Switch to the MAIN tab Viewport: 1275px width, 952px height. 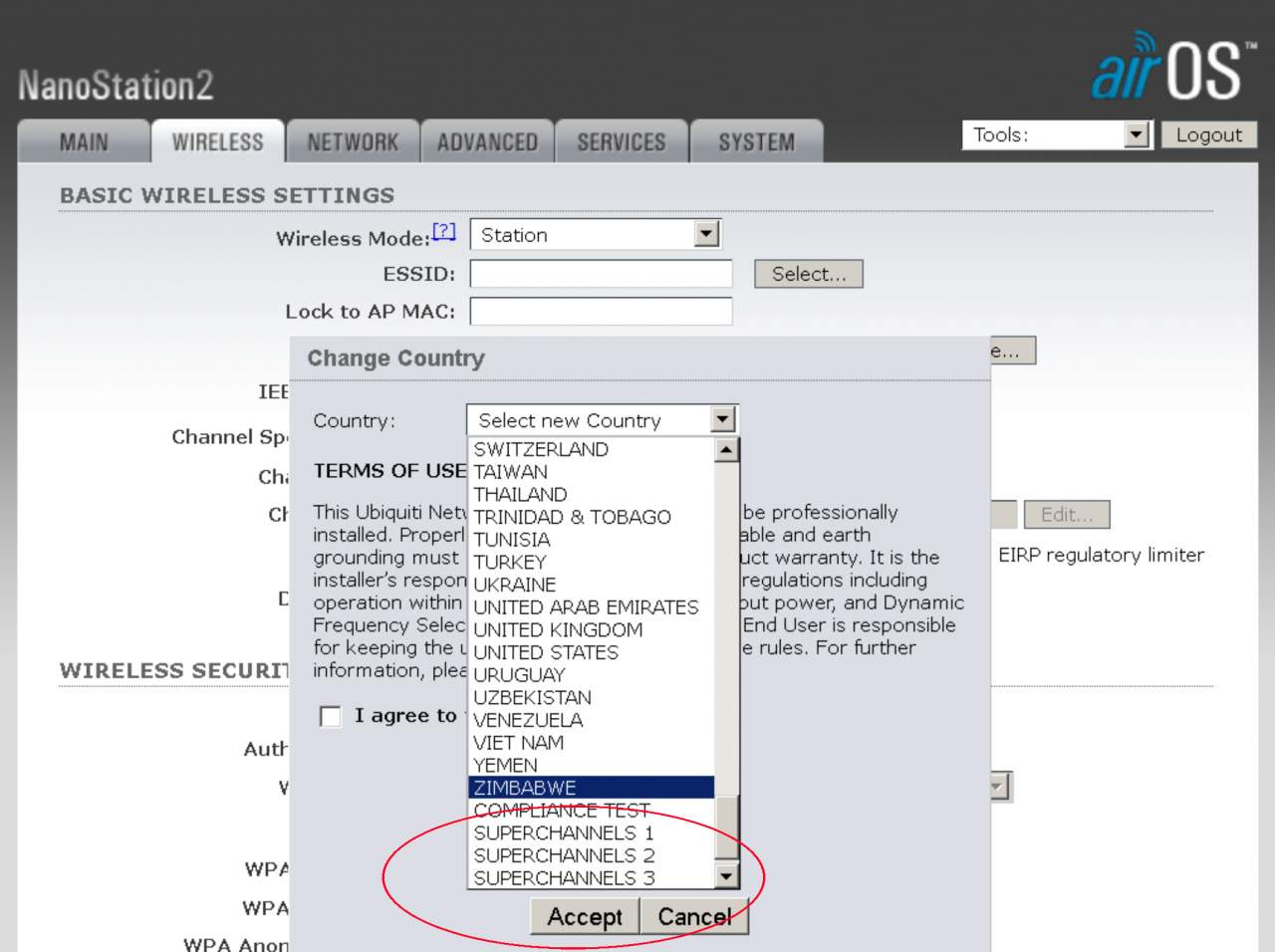coord(84,142)
